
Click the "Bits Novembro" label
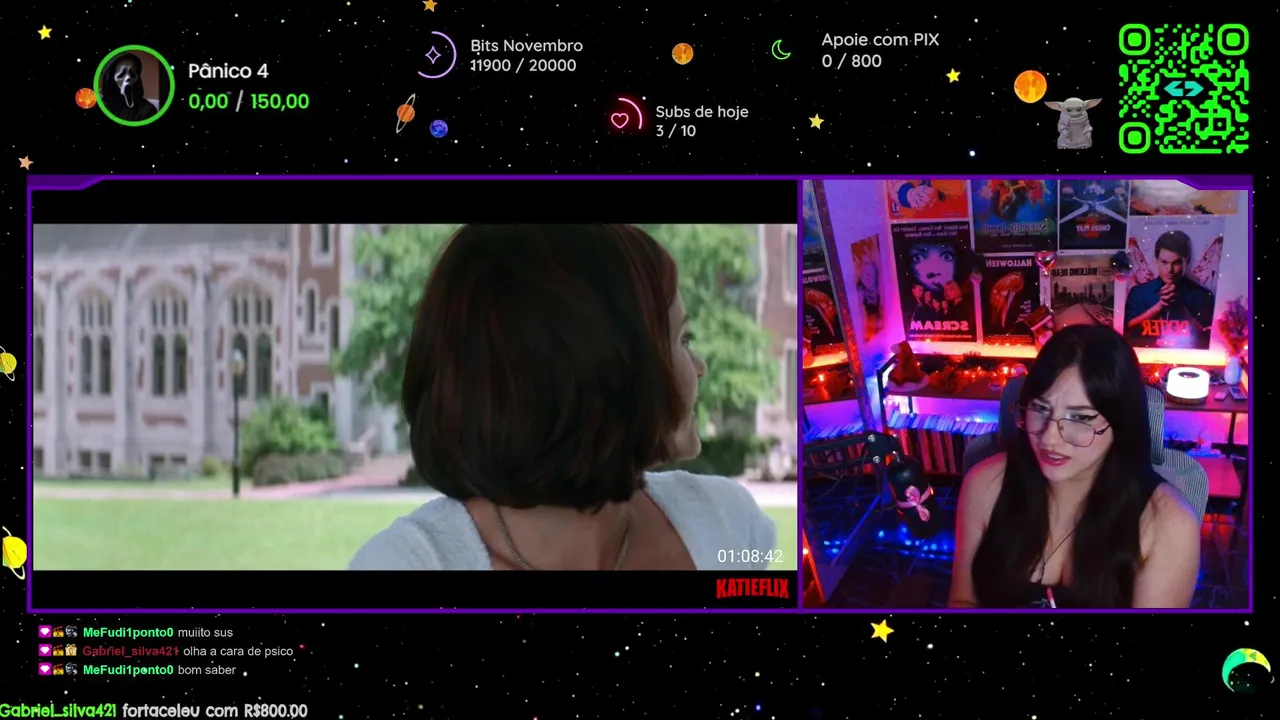pyautogui.click(x=526, y=46)
